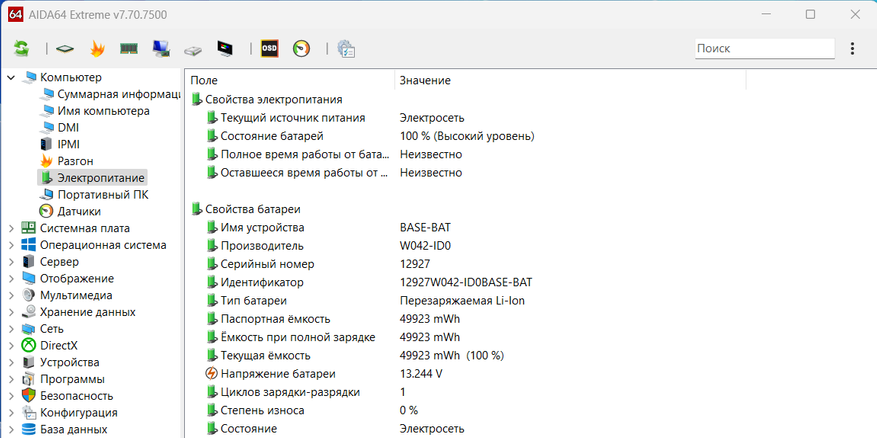Image resolution: width=877 pixels, height=438 pixels.
Task: Click the Поле column header
Action: tap(290, 81)
